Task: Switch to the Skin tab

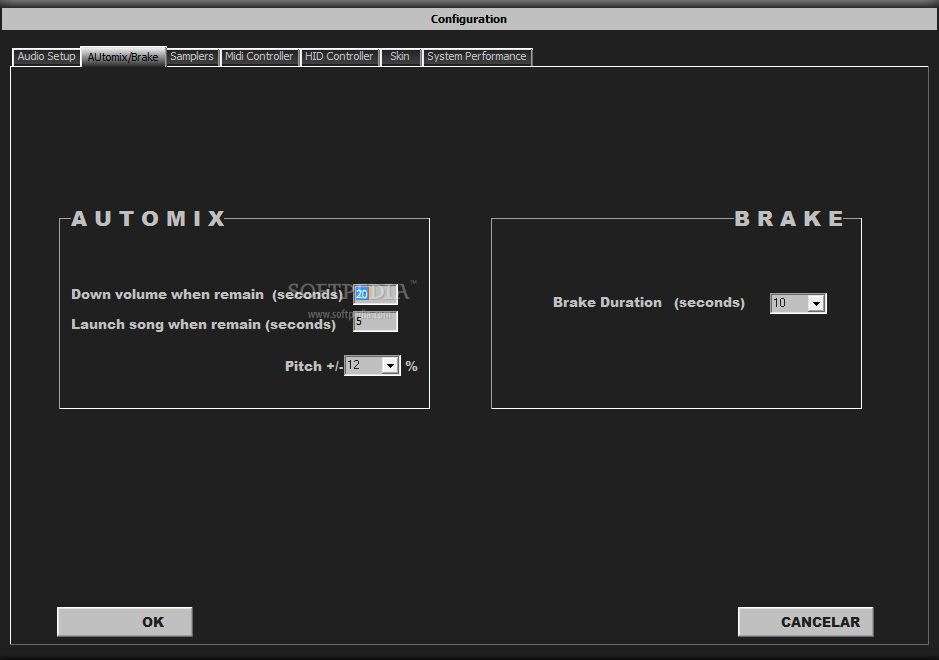Action: pyautogui.click(x=400, y=57)
